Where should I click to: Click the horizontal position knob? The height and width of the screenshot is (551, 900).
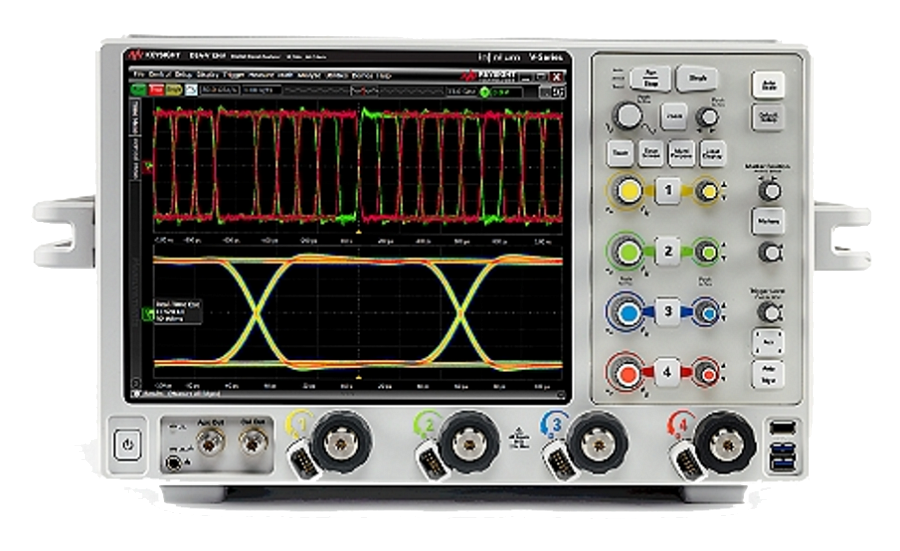(x=707, y=117)
